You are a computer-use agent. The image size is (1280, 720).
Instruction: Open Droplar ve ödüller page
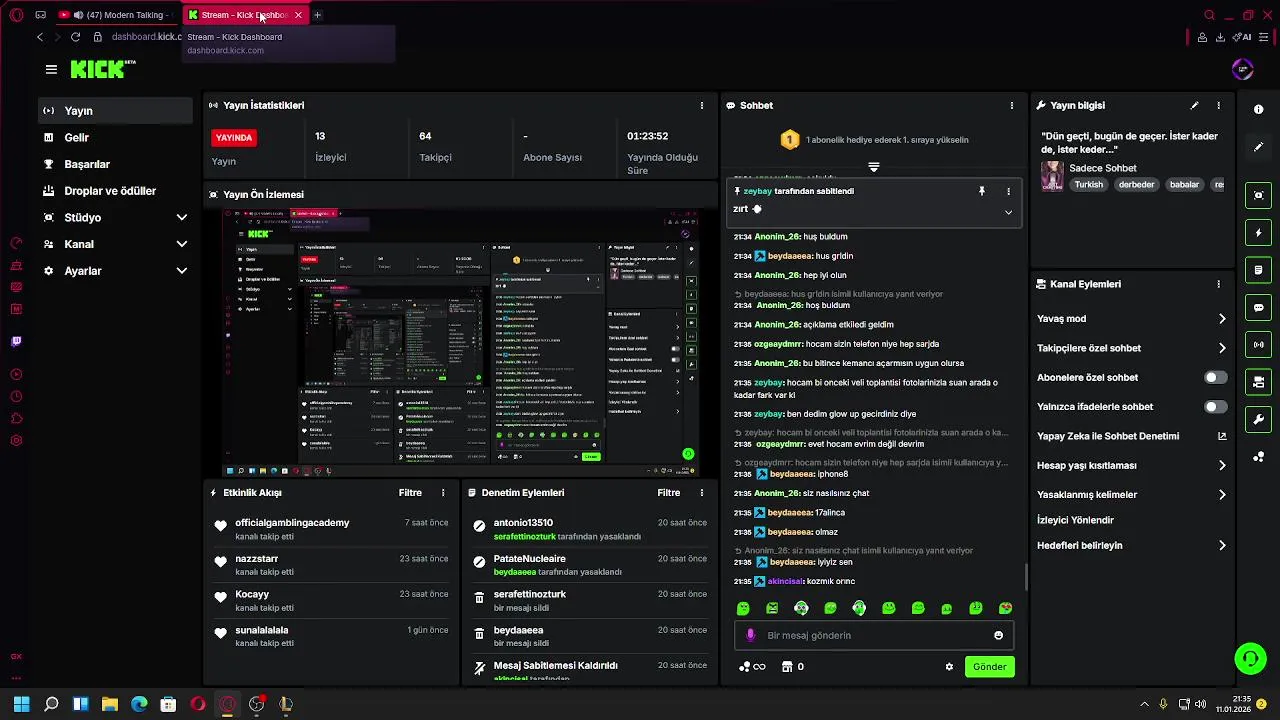pos(116,191)
